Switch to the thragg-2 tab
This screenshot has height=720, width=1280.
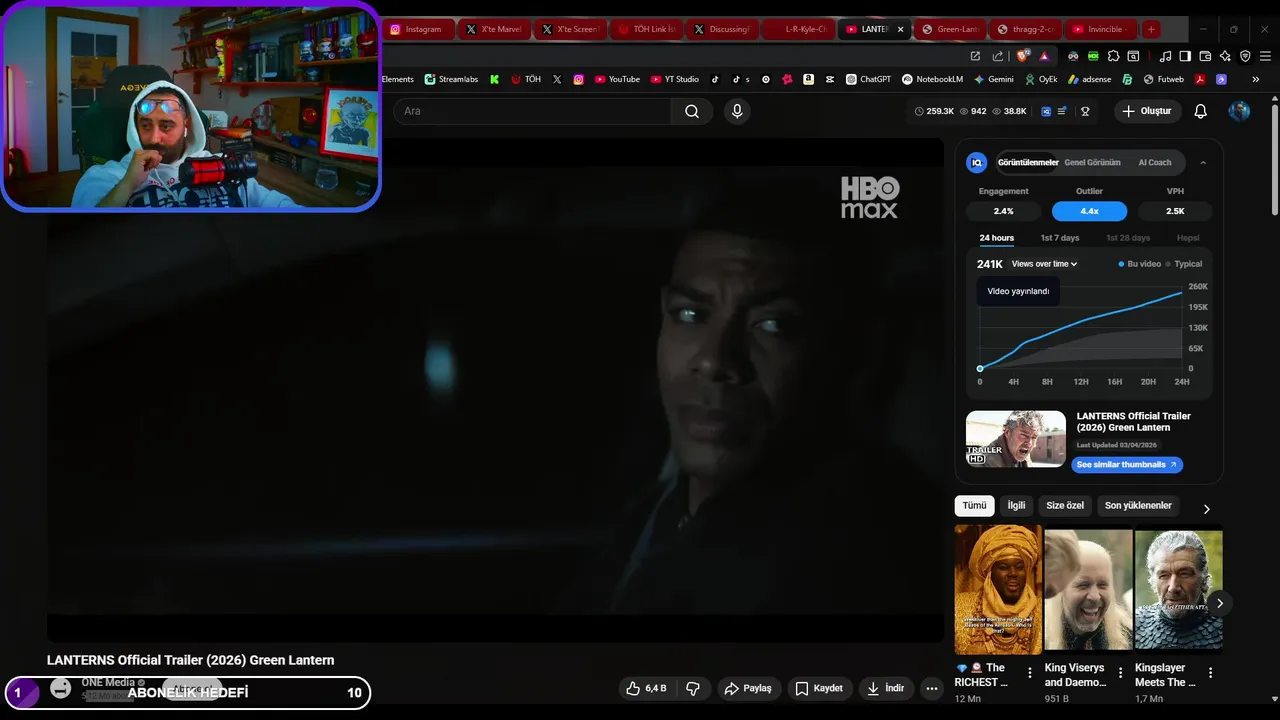click(1026, 29)
